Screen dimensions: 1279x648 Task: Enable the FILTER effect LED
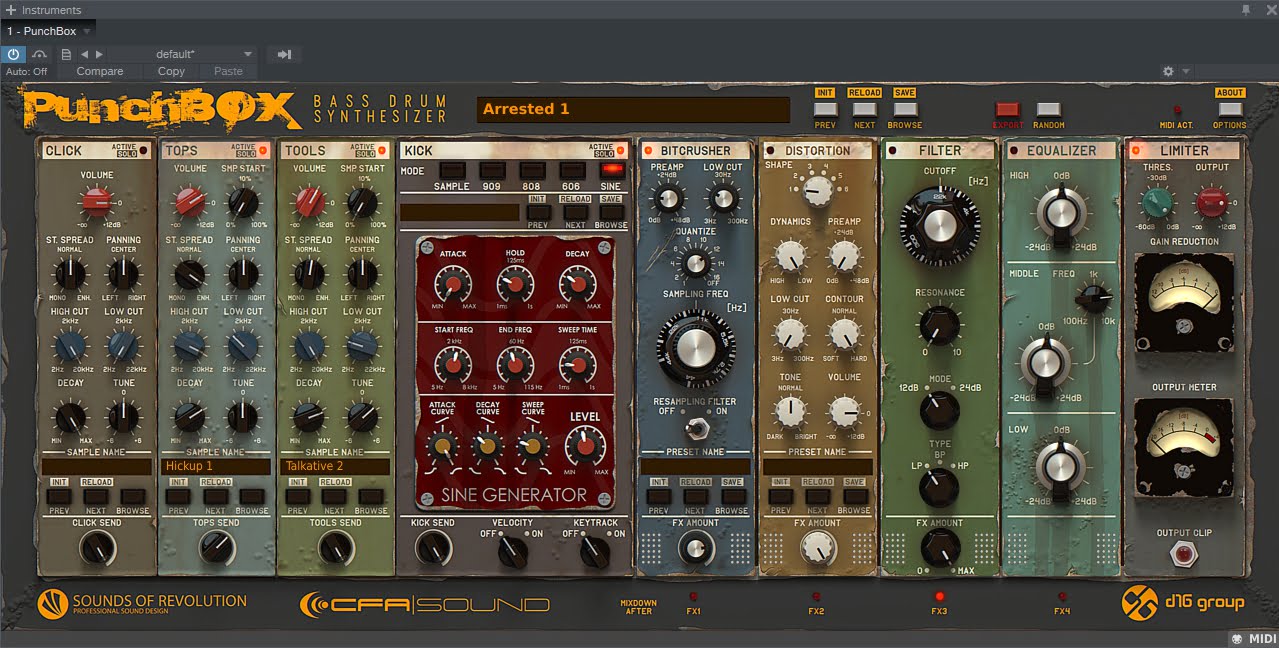tap(892, 151)
